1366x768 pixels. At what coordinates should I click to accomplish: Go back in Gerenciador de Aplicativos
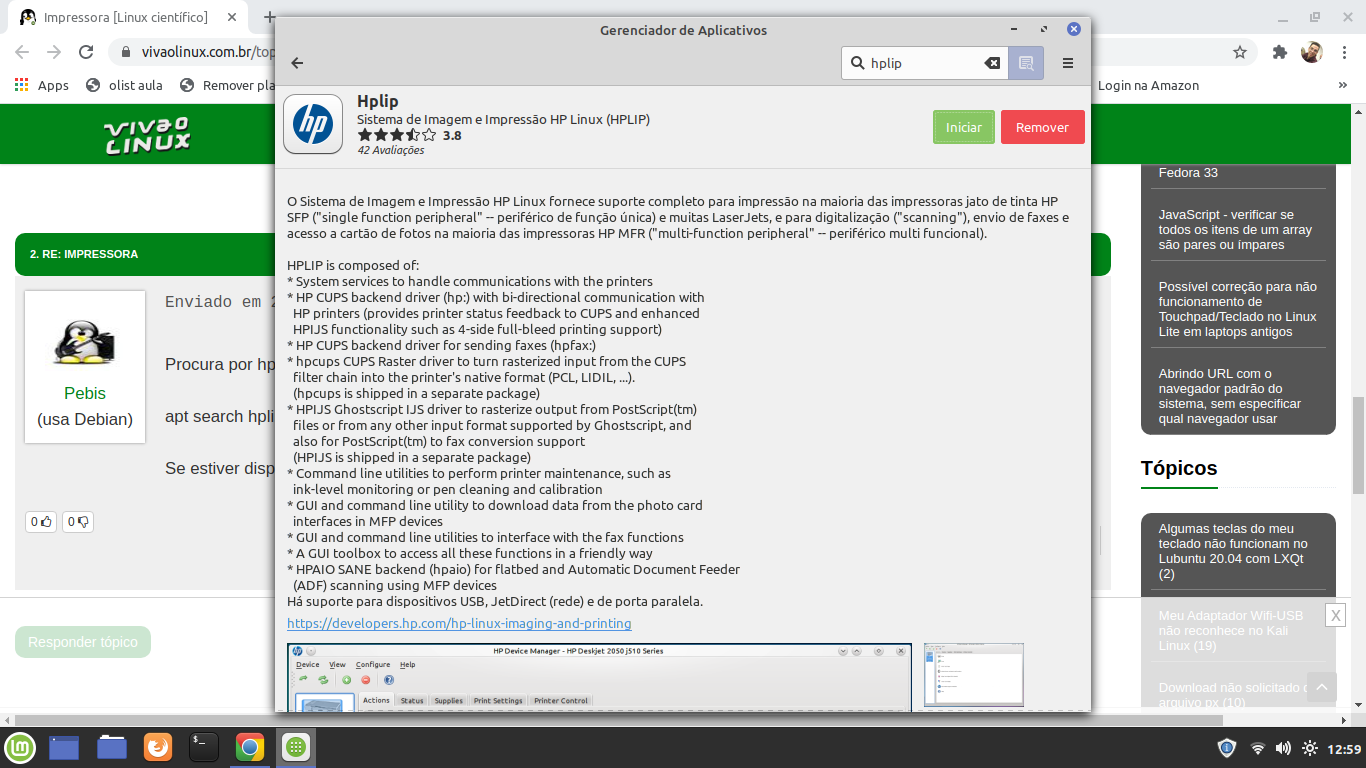[x=297, y=63]
